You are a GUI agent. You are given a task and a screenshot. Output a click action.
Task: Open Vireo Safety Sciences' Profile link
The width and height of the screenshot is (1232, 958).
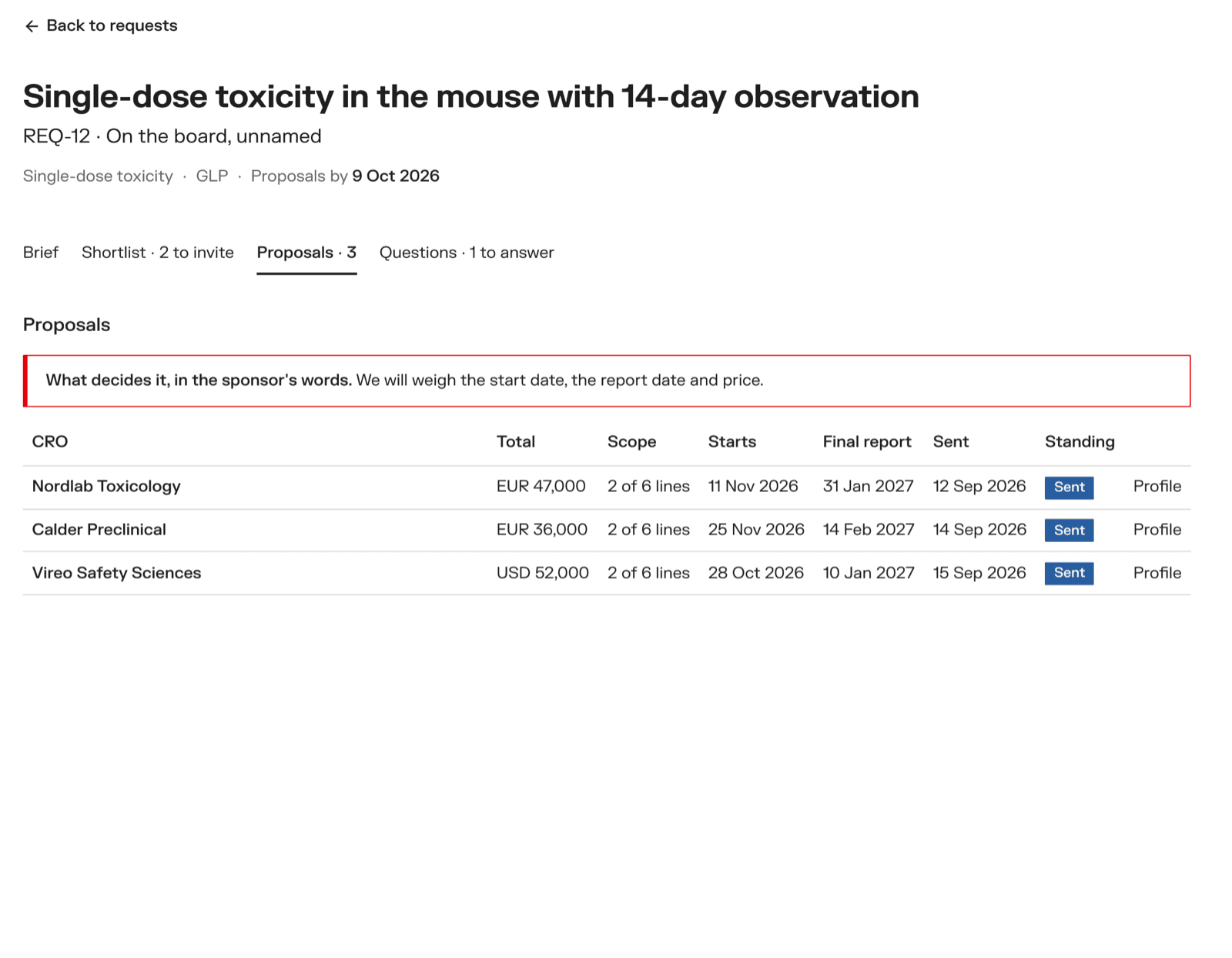(x=1157, y=573)
